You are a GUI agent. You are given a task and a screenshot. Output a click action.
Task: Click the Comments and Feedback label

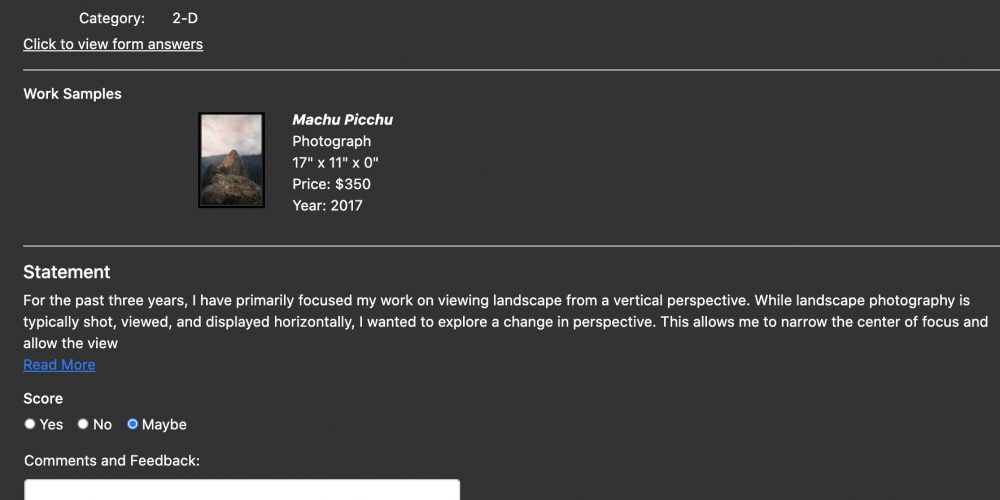pyautogui.click(x=112, y=460)
